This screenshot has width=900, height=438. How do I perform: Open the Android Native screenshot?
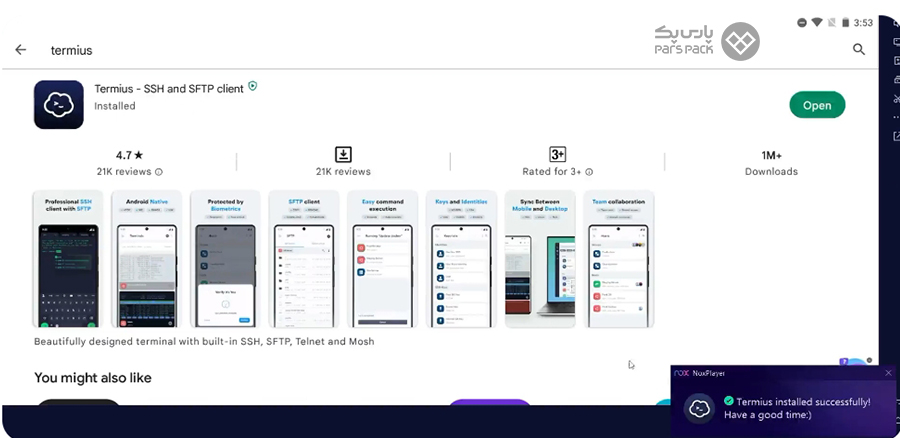(146, 259)
